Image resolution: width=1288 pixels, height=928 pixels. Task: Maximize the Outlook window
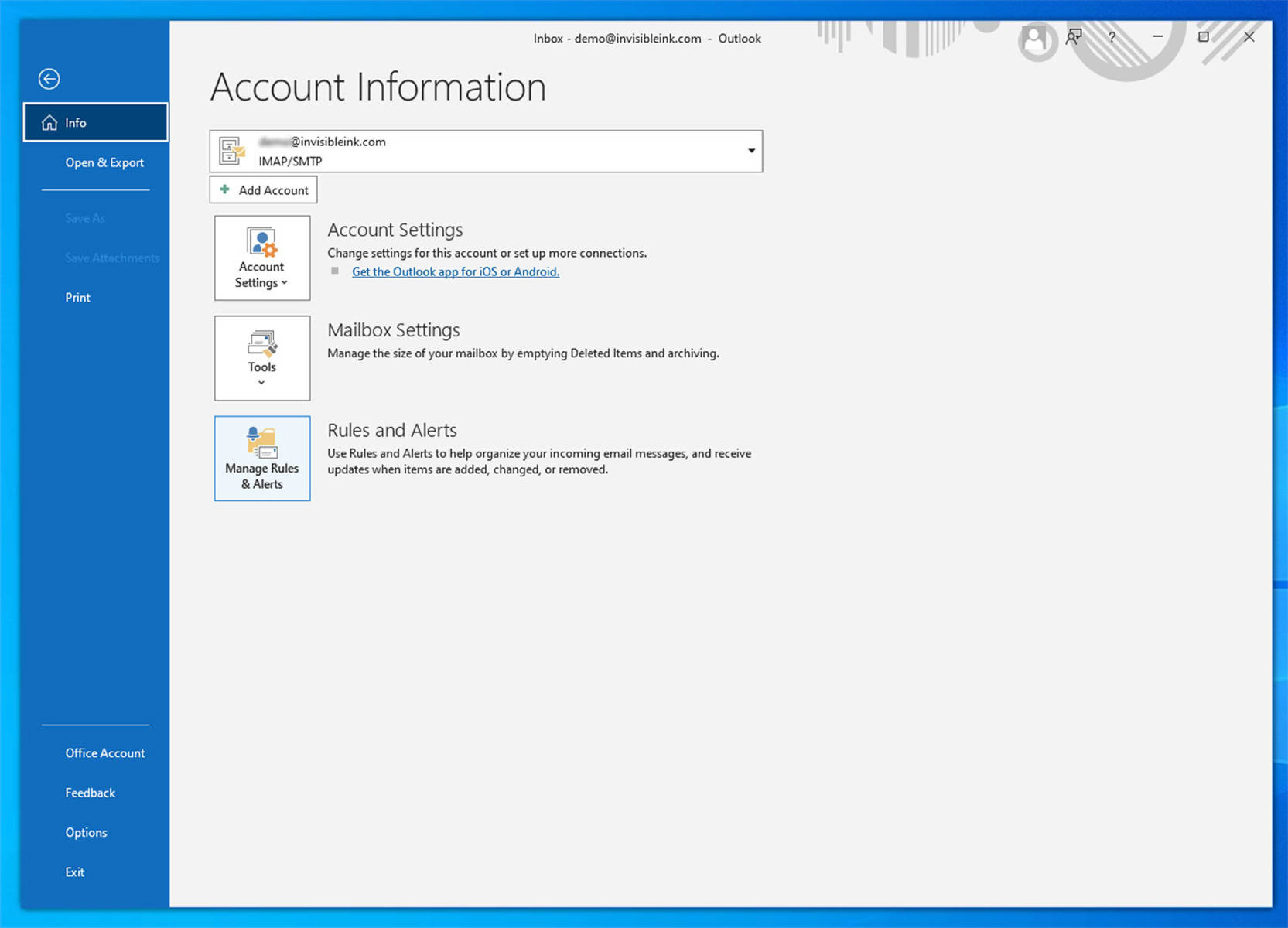(x=1203, y=36)
